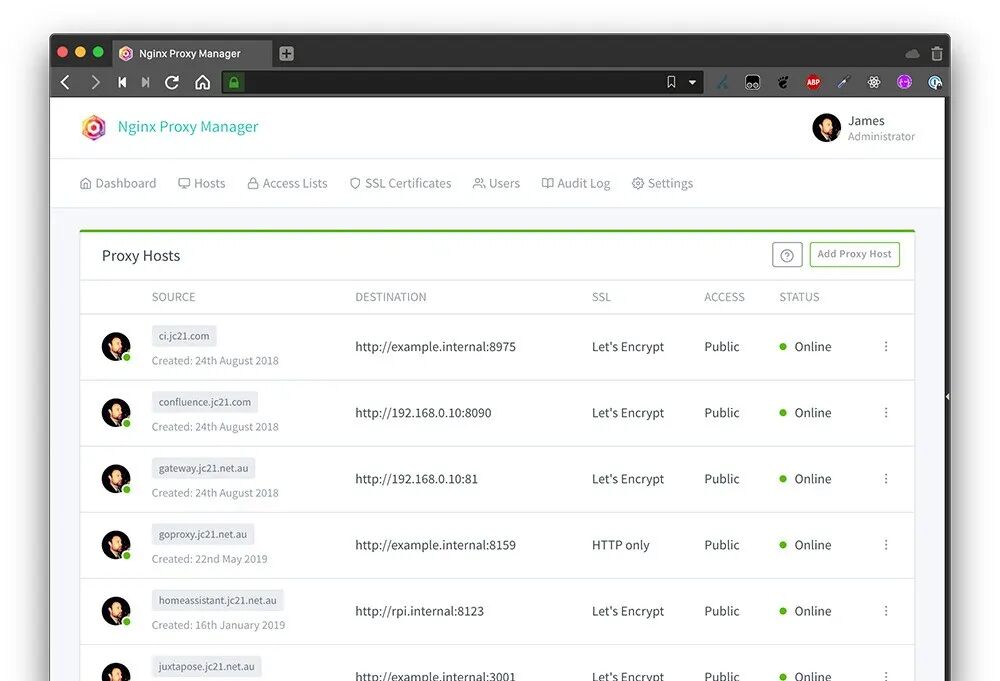Open SSL Certificates page
Viewport: 1000px width, 681px height.
coord(401,184)
